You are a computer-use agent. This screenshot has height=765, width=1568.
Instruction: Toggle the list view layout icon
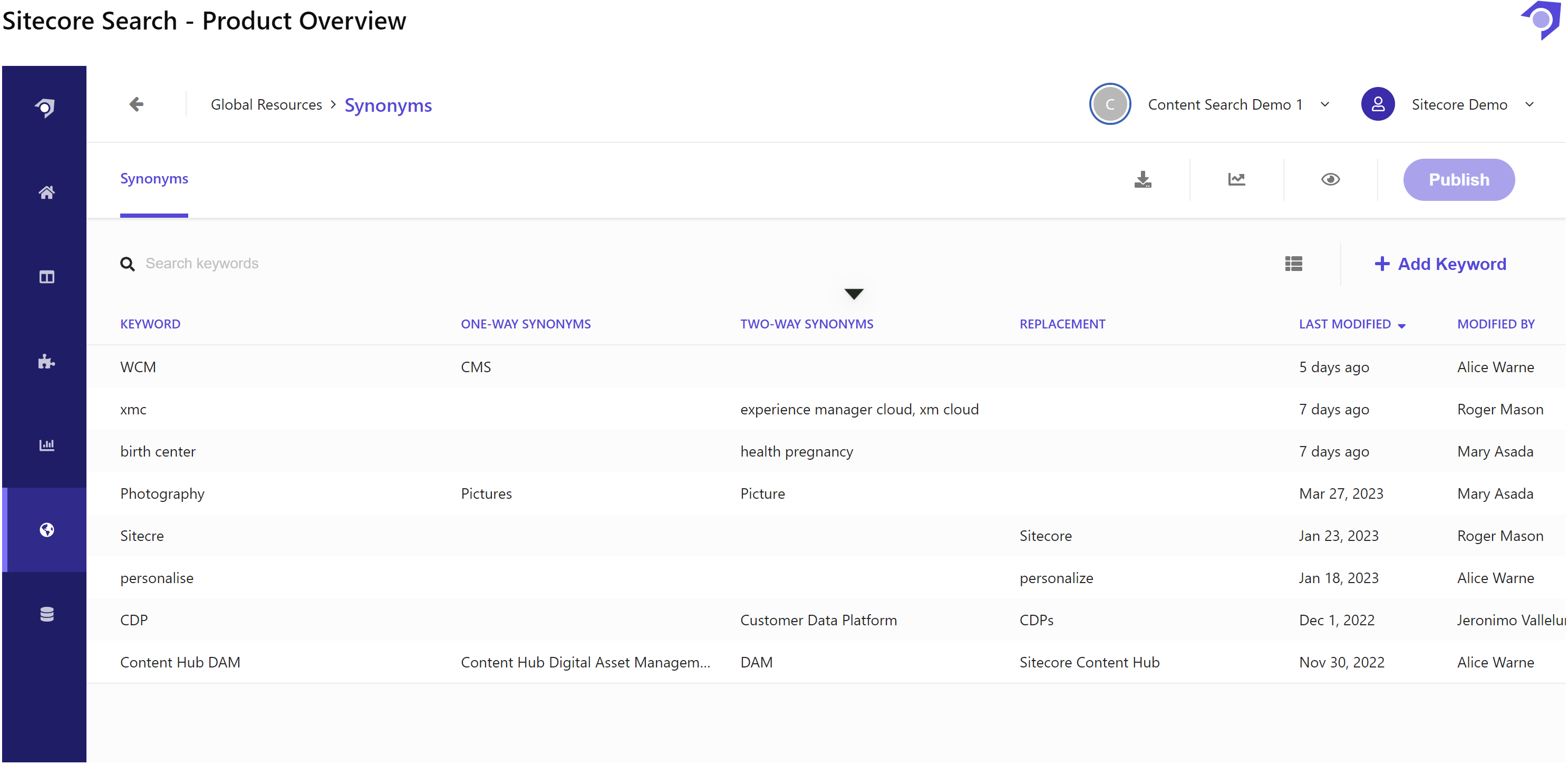pos(1293,264)
